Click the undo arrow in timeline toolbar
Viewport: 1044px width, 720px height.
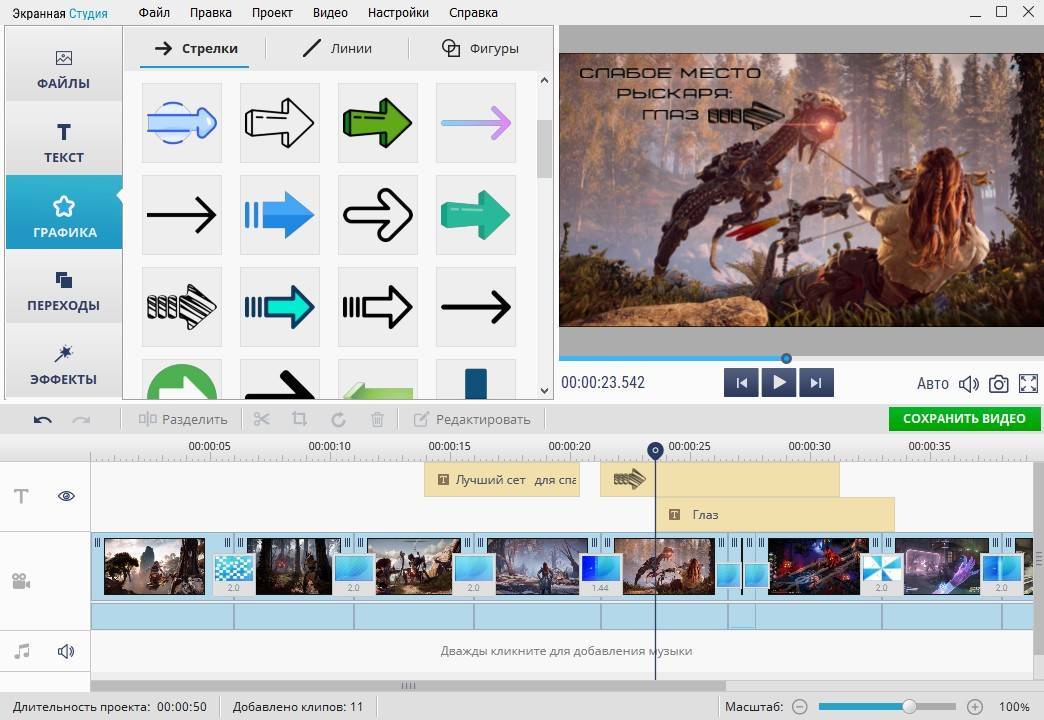[42, 419]
